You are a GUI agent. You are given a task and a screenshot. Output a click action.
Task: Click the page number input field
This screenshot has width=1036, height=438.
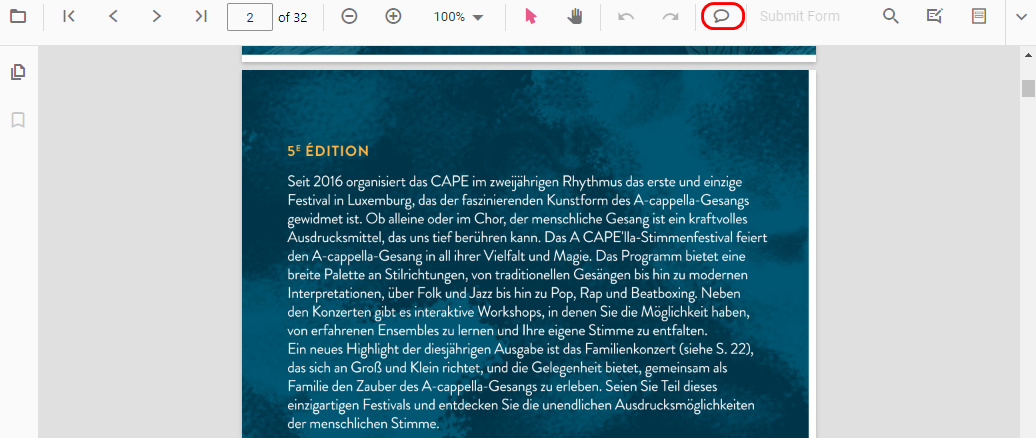[250, 17]
